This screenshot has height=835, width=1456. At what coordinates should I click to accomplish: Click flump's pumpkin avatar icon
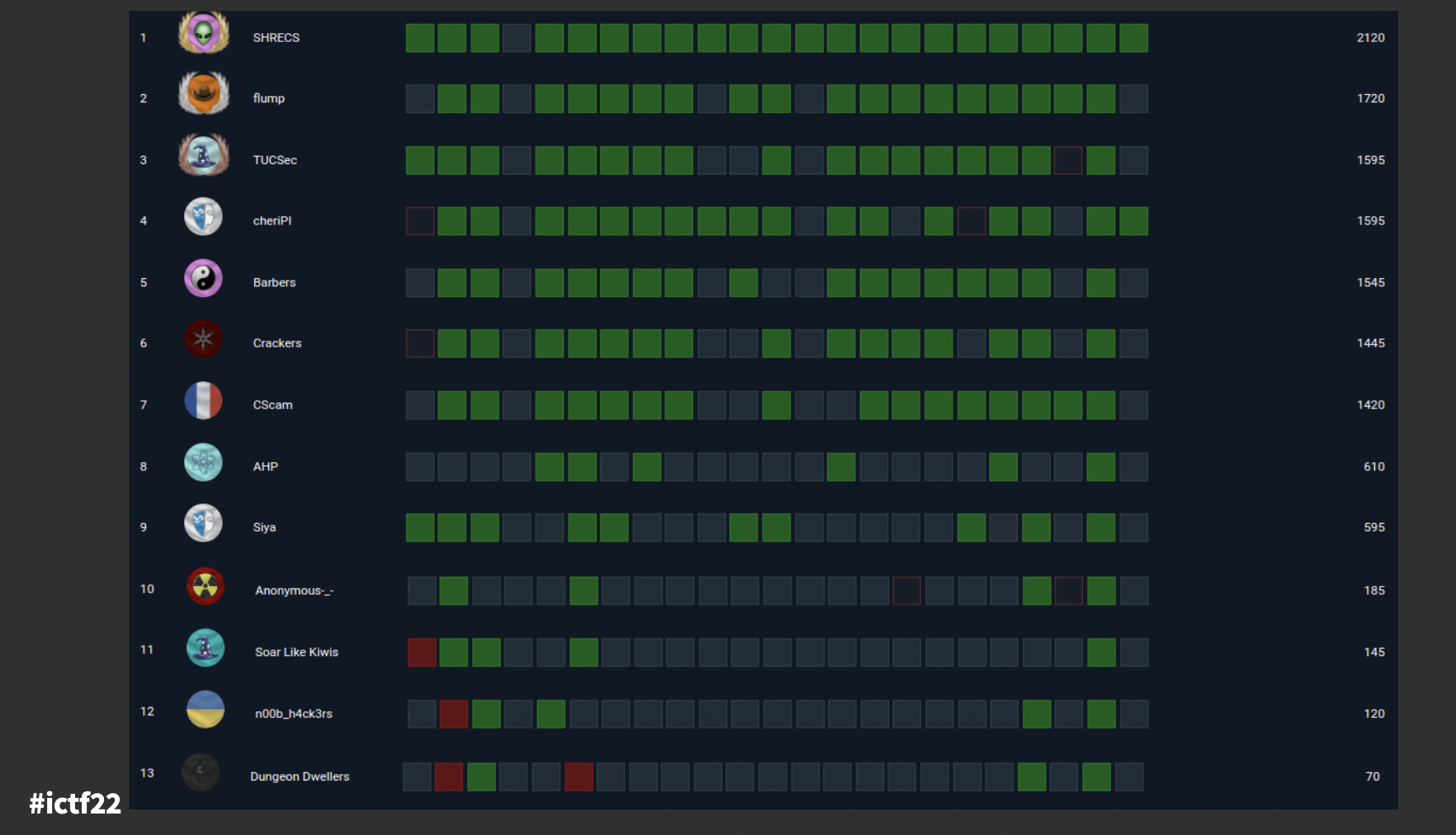[x=203, y=92]
